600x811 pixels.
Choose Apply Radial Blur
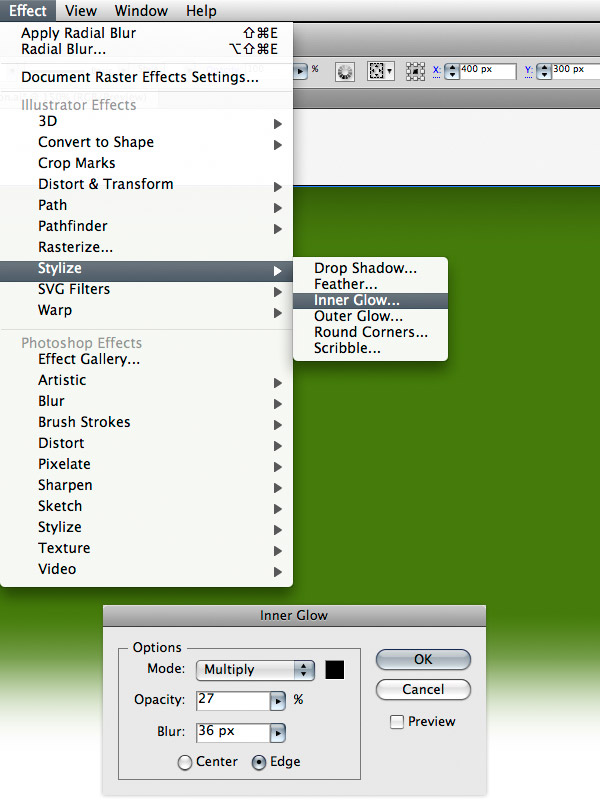tap(146, 33)
